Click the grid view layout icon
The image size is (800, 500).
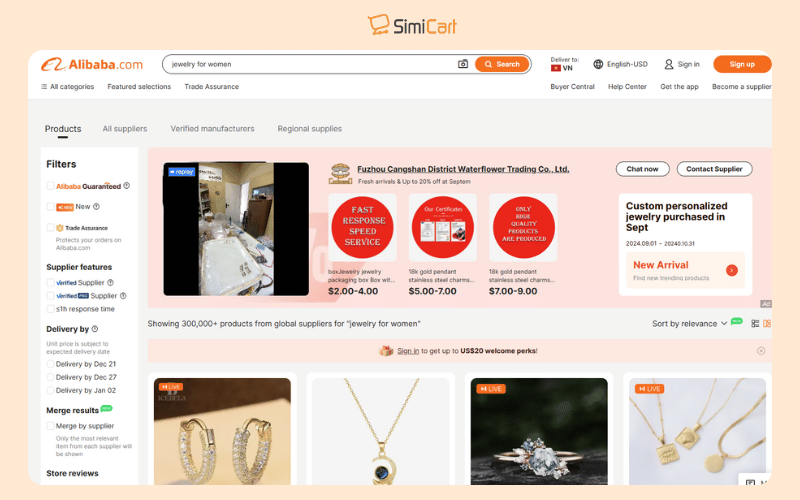(x=767, y=323)
